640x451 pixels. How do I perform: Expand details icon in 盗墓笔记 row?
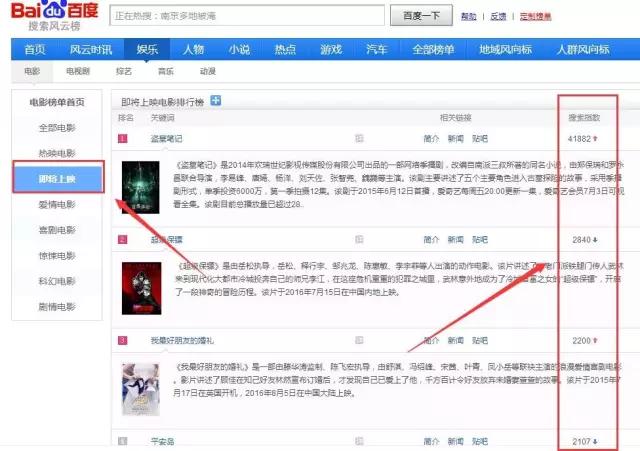(359, 139)
